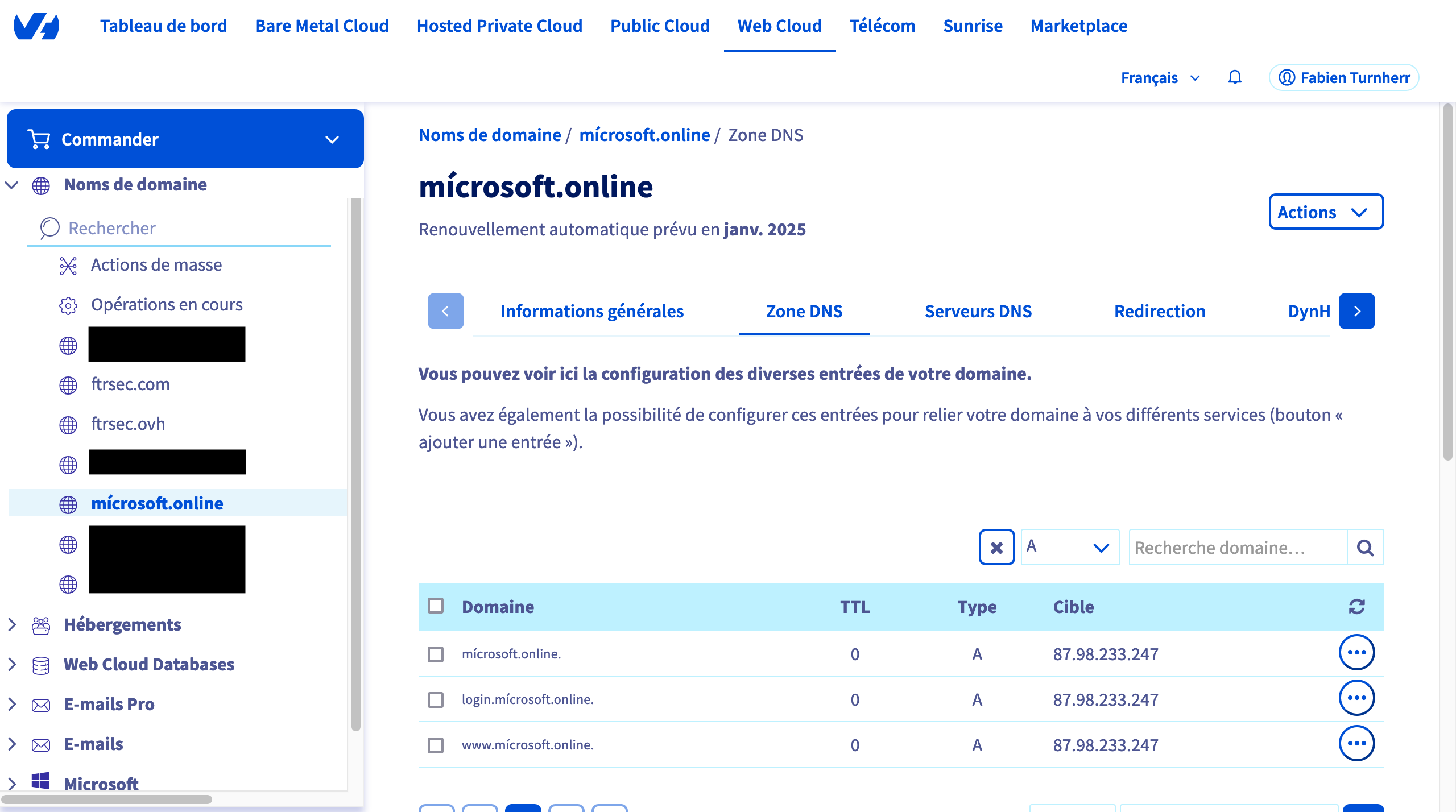Click the E-mails envelope icon
The width and height of the screenshot is (1456, 812).
[x=41, y=745]
